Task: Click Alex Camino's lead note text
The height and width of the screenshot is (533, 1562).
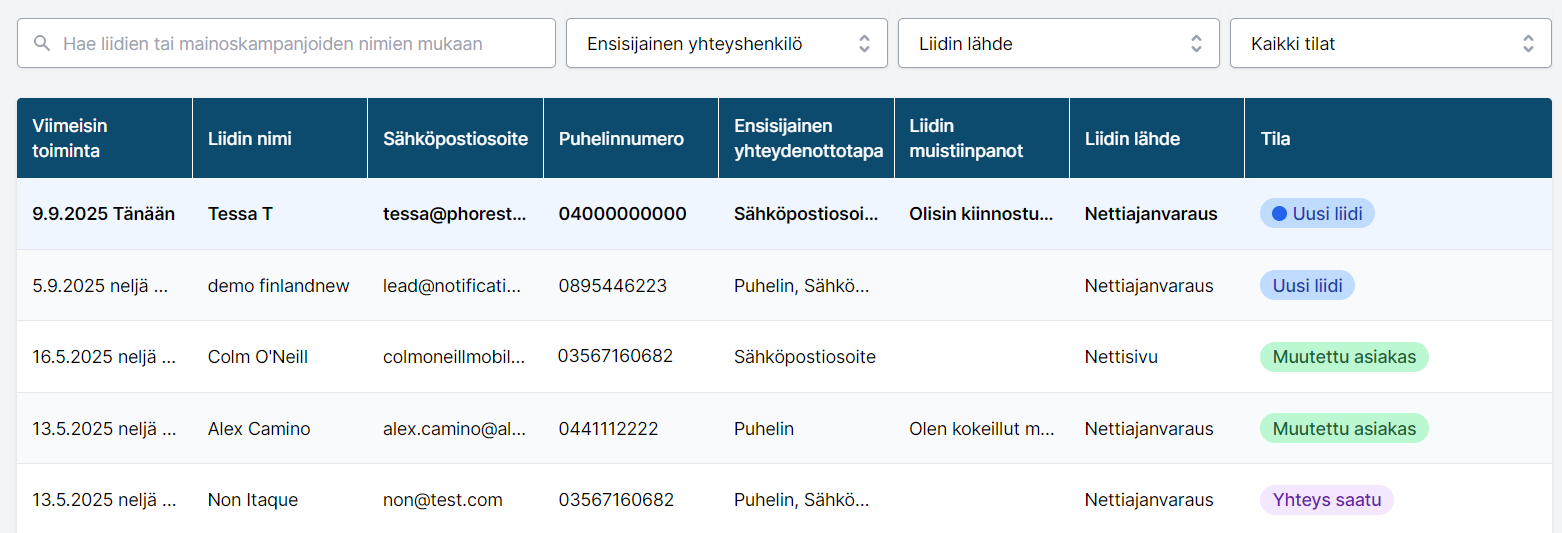Action: click(x=981, y=429)
